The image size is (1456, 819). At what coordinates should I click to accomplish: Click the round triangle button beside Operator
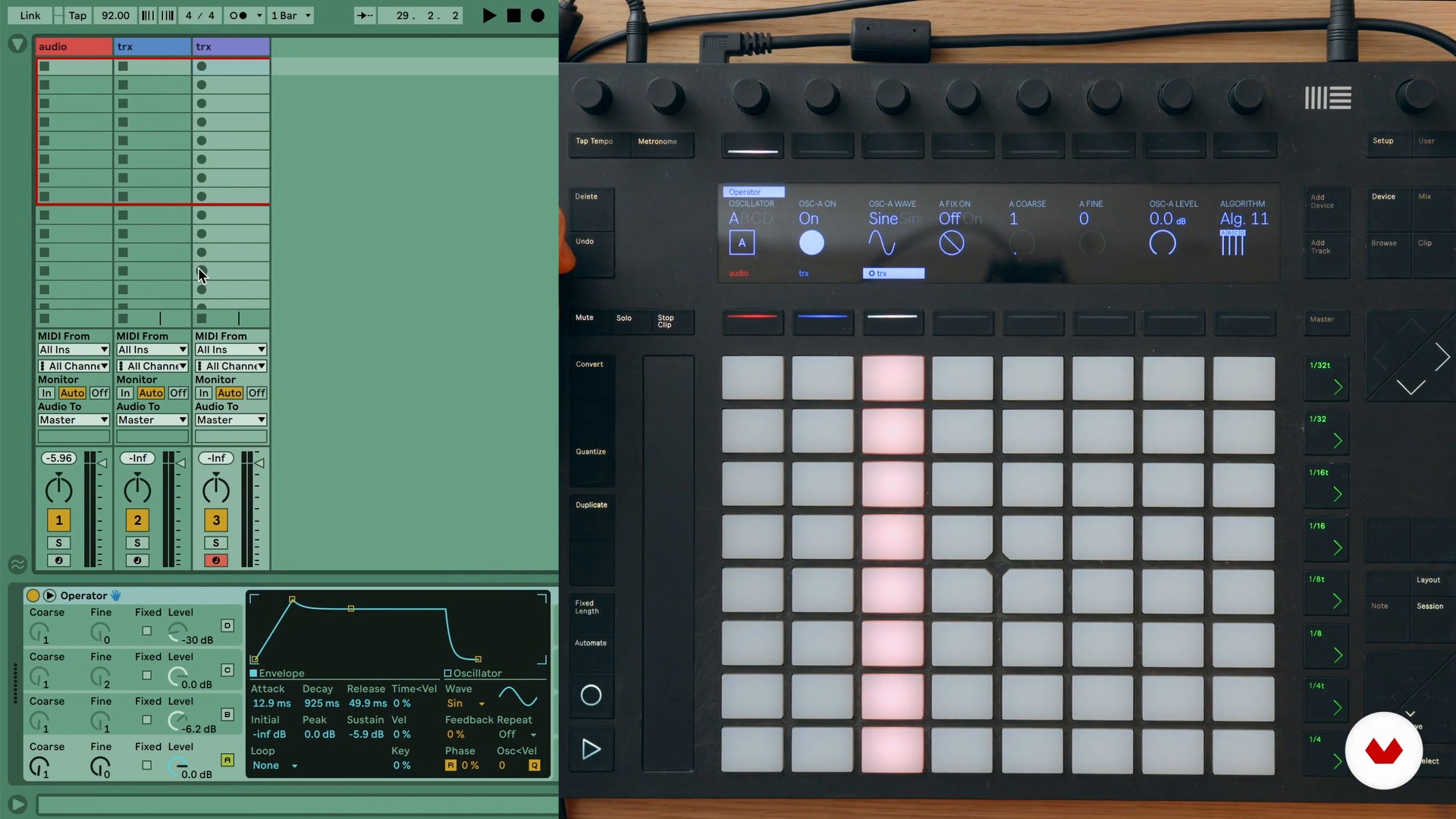(50, 595)
